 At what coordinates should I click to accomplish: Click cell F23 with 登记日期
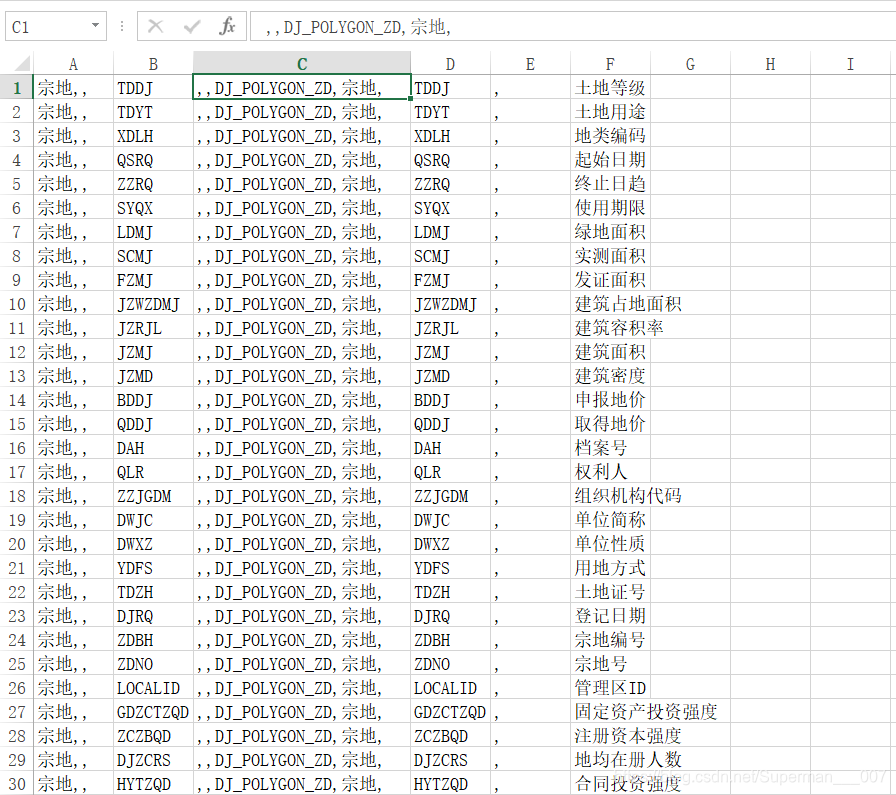(610, 616)
